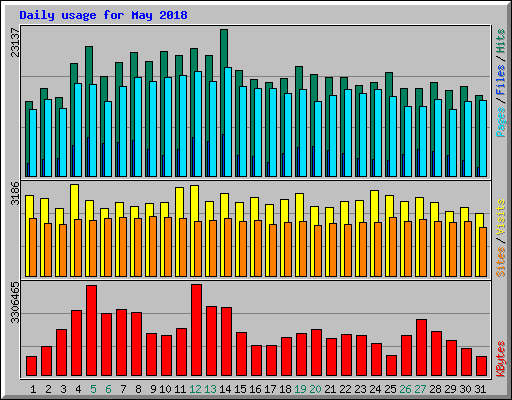Click the KBytes legend label
This screenshot has width=512, height=400.
501,359
